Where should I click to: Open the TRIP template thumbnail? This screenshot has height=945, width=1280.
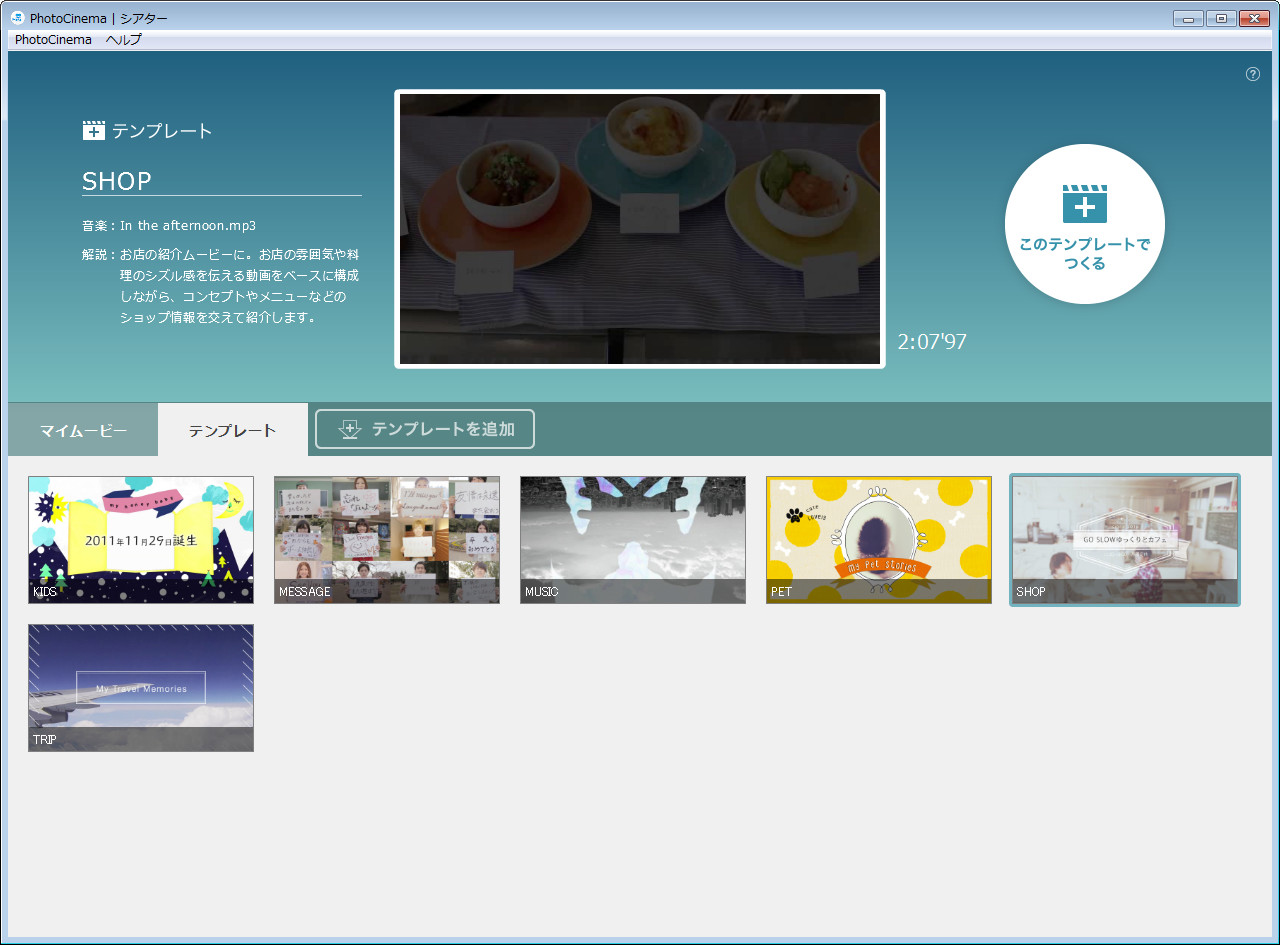(141, 688)
